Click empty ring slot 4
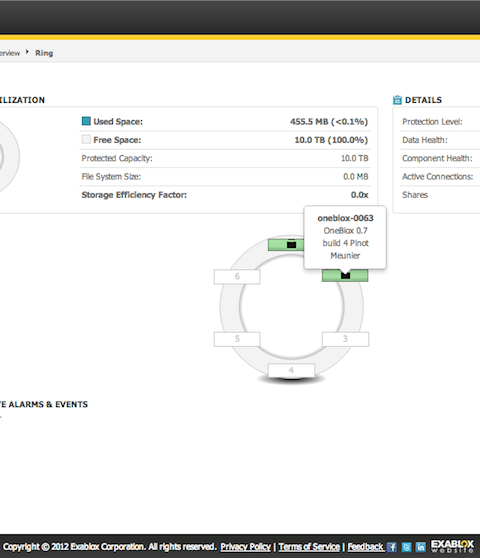The width and height of the screenshot is (480, 558). point(291,370)
